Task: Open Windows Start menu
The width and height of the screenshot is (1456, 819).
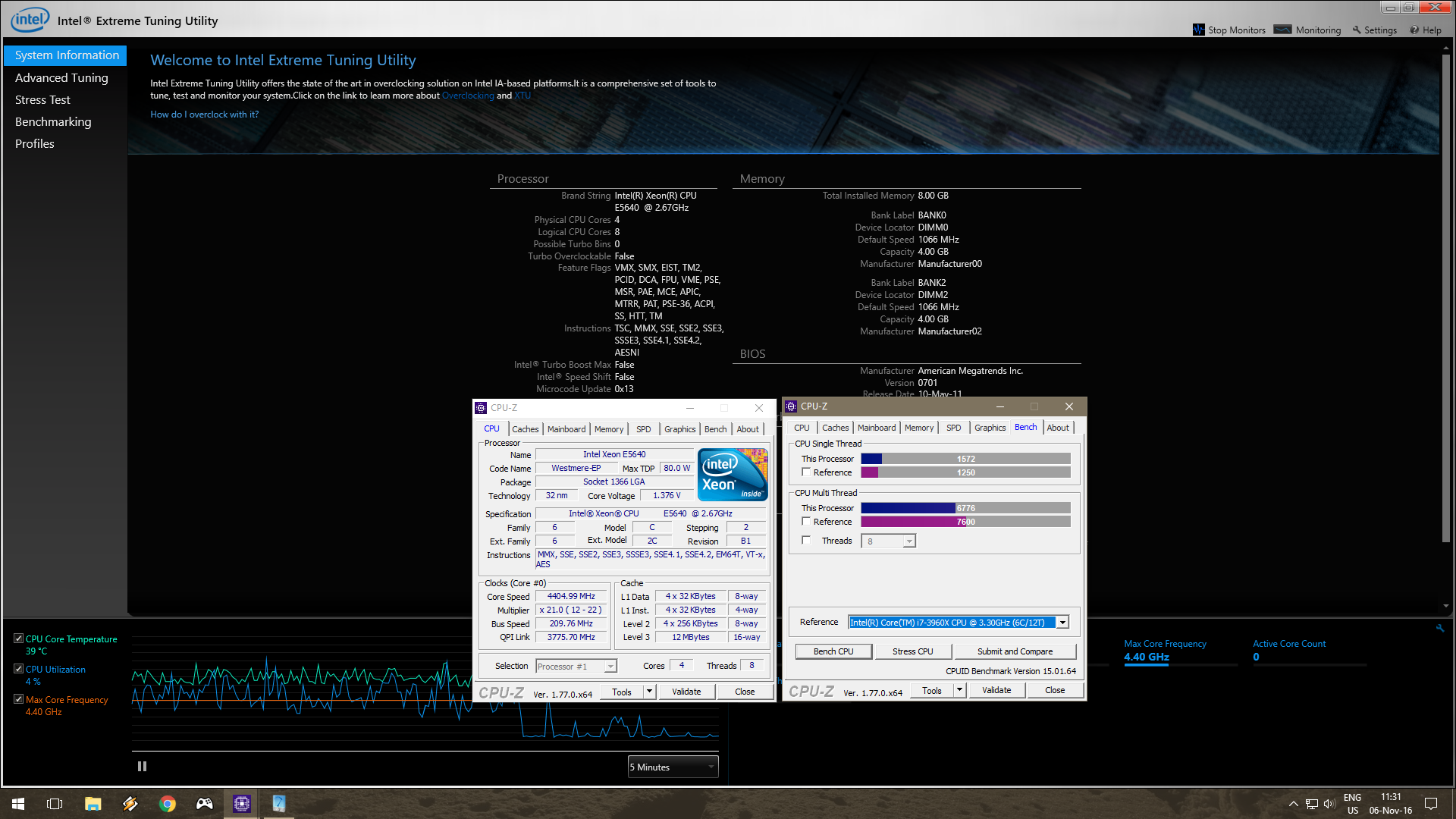Action: coord(18,804)
